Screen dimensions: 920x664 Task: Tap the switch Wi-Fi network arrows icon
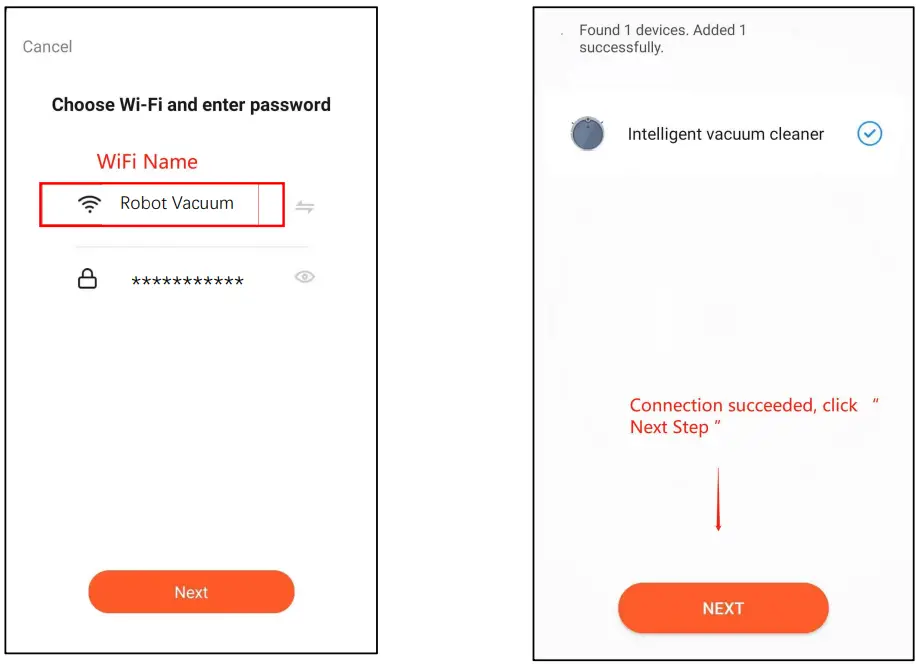click(x=305, y=207)
